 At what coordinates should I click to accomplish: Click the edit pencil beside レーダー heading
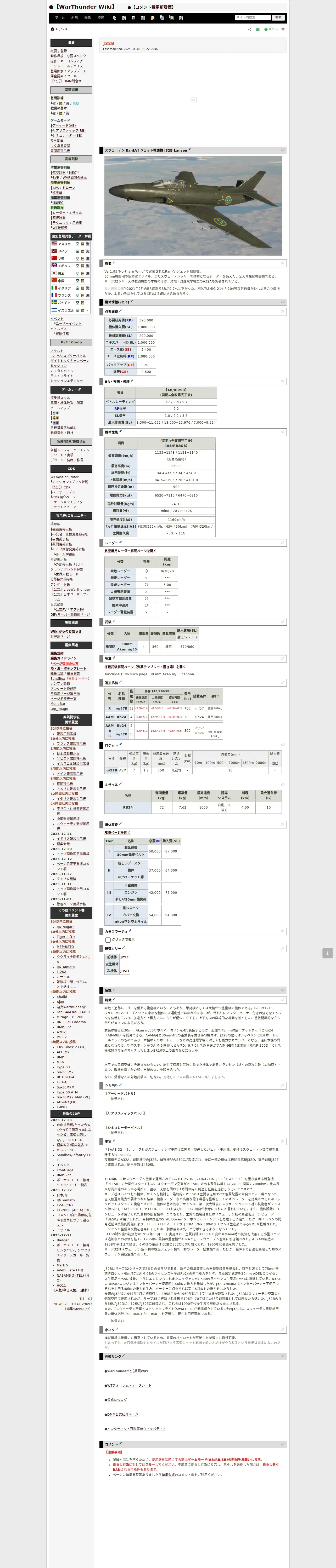pyautogui.click(x=121, y=542)
